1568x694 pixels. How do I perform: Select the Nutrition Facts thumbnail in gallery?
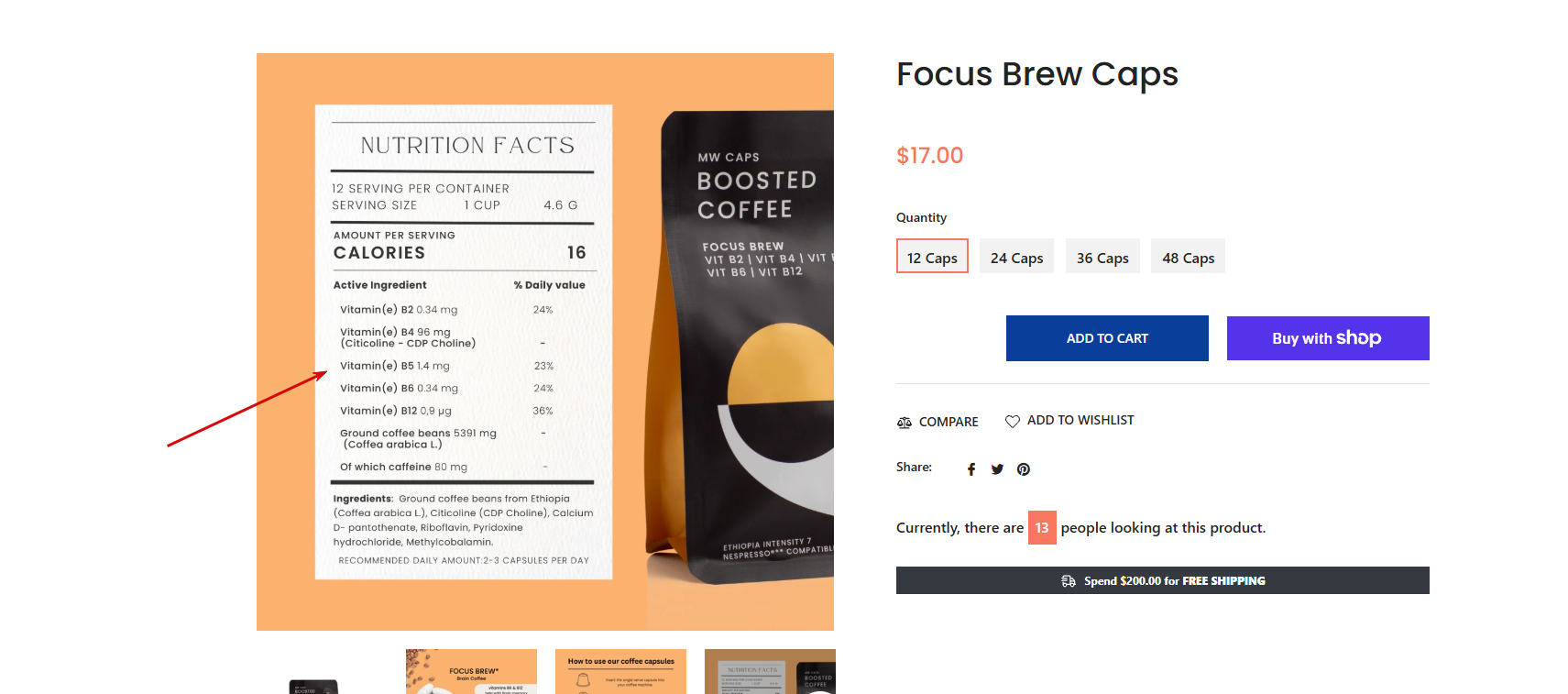tap(770, 672)
